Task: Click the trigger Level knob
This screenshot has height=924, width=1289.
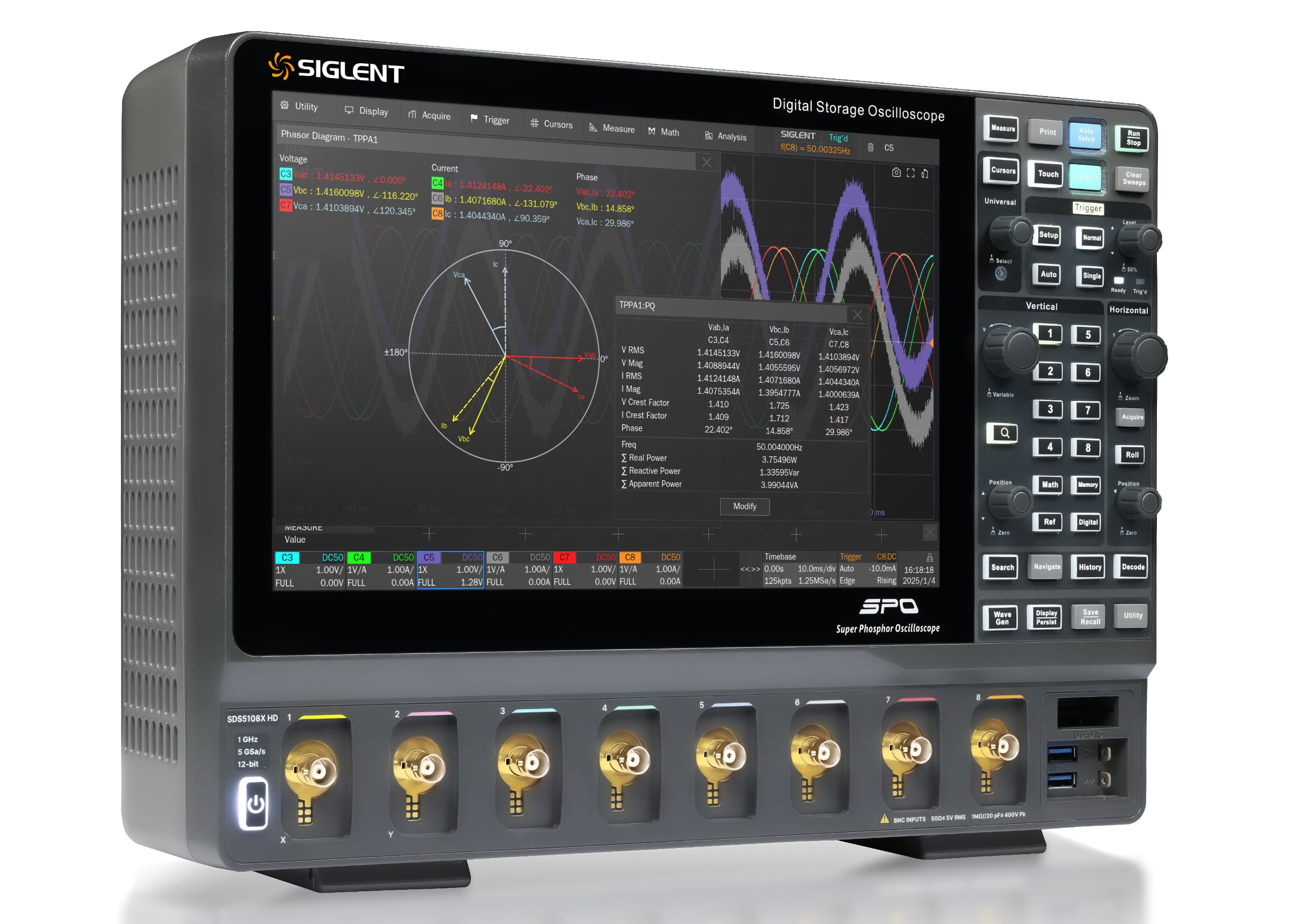Action: pos(1140,239)
